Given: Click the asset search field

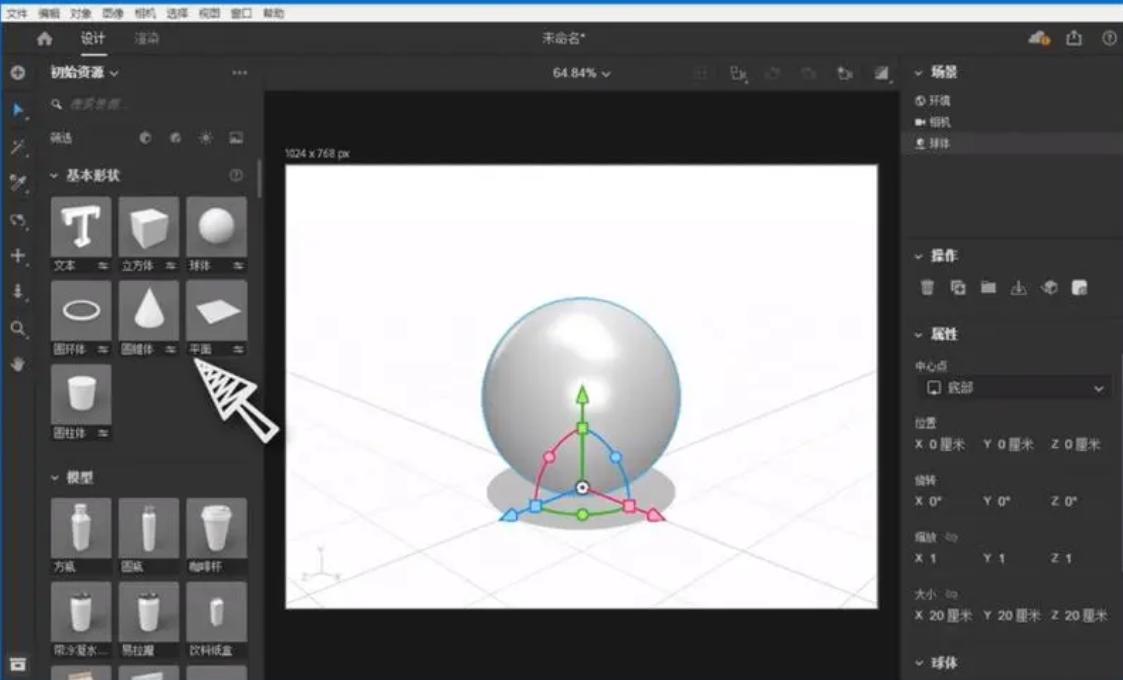Looking at the screenshot, I should (x=148, y=105).
